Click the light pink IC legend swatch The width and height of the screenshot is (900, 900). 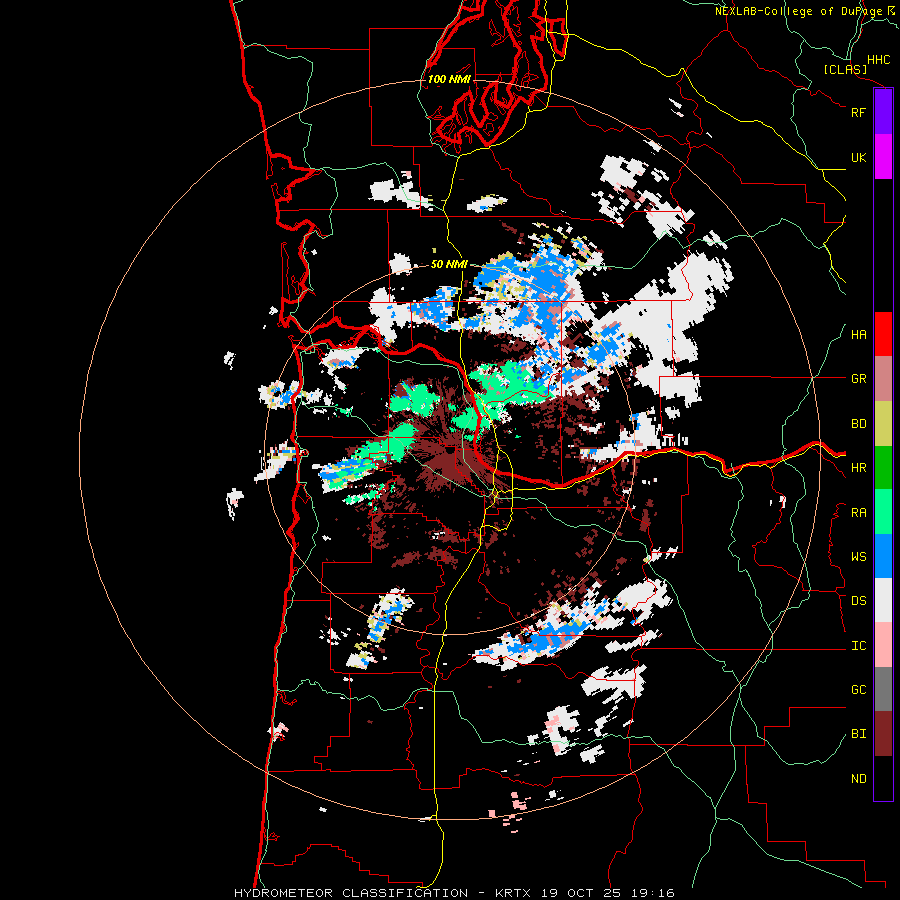tap(883, 645)
